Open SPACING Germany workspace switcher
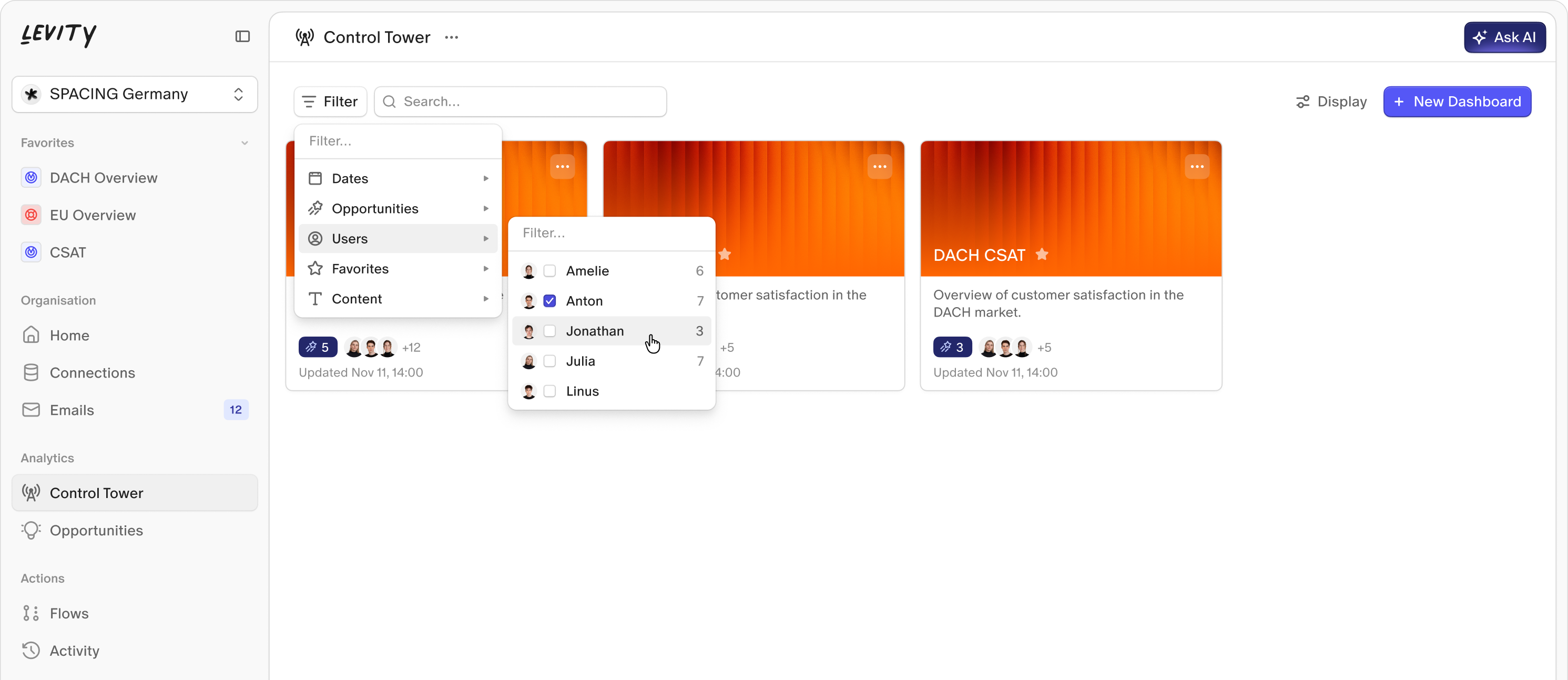 [x=135, y=94]
